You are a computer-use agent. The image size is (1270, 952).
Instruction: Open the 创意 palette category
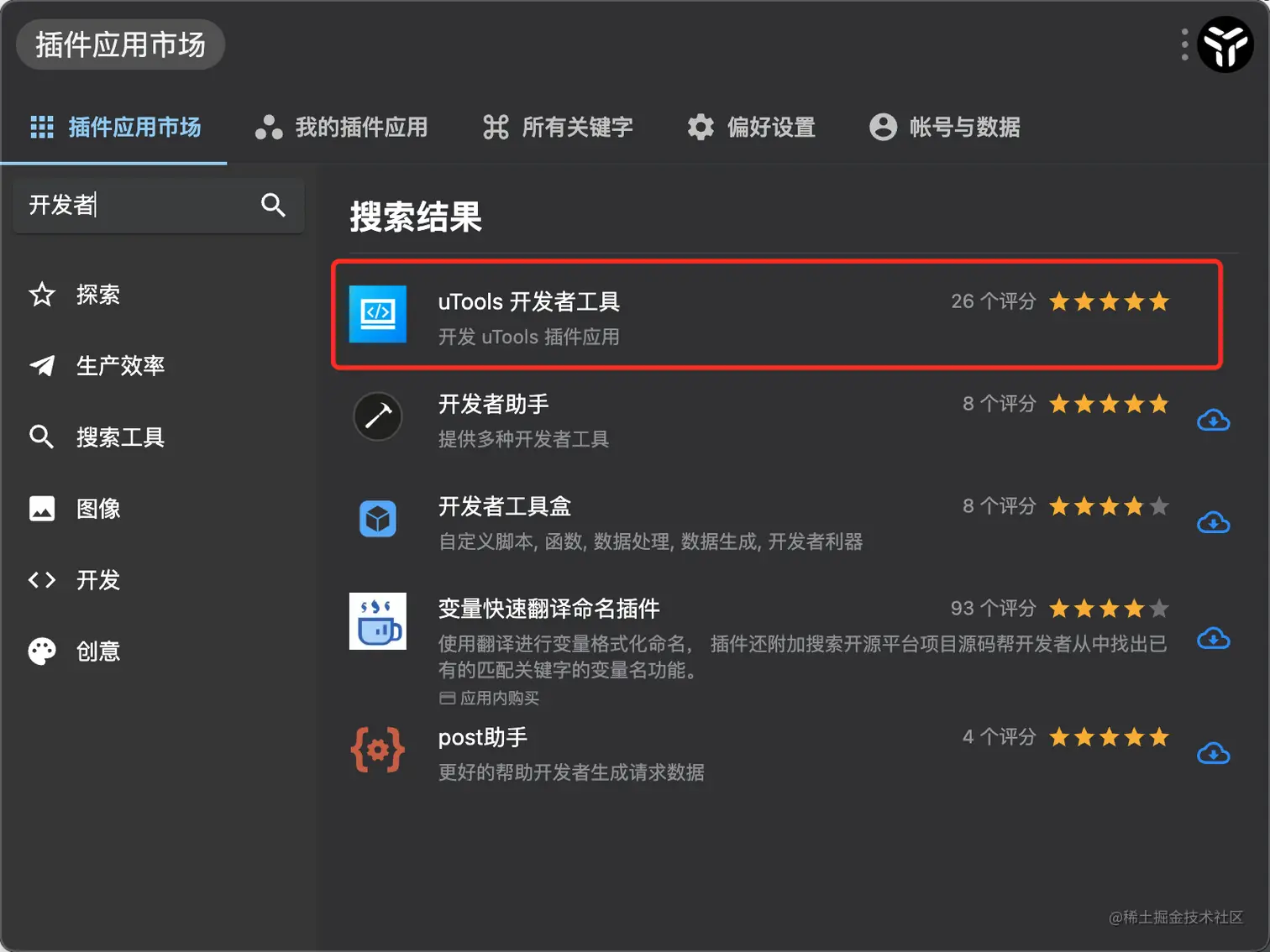[41, 651]
